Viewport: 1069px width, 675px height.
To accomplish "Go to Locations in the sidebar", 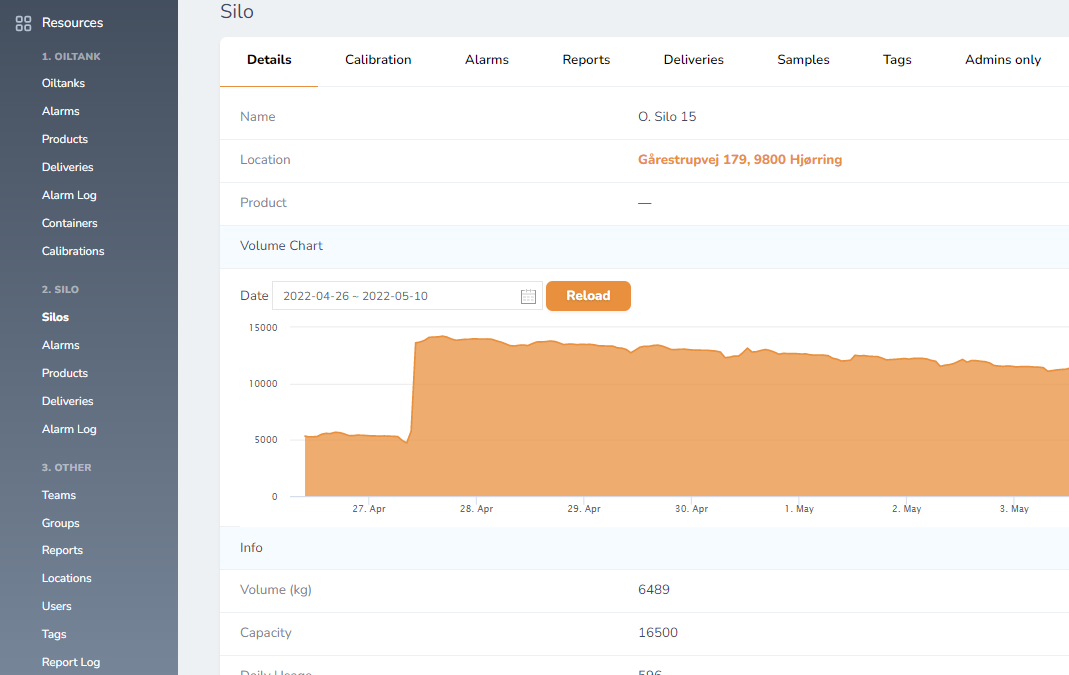I will pos(66,578).
